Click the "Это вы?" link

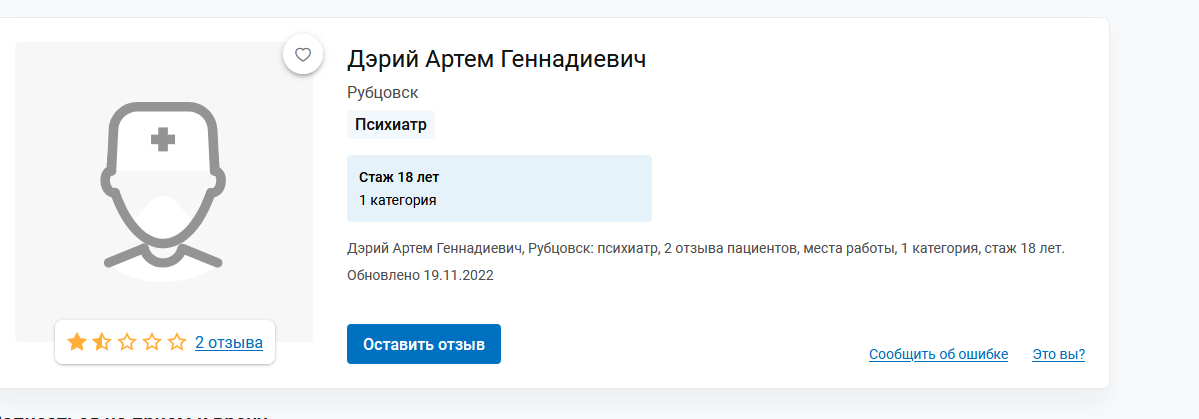click(x=1058, y=355)
